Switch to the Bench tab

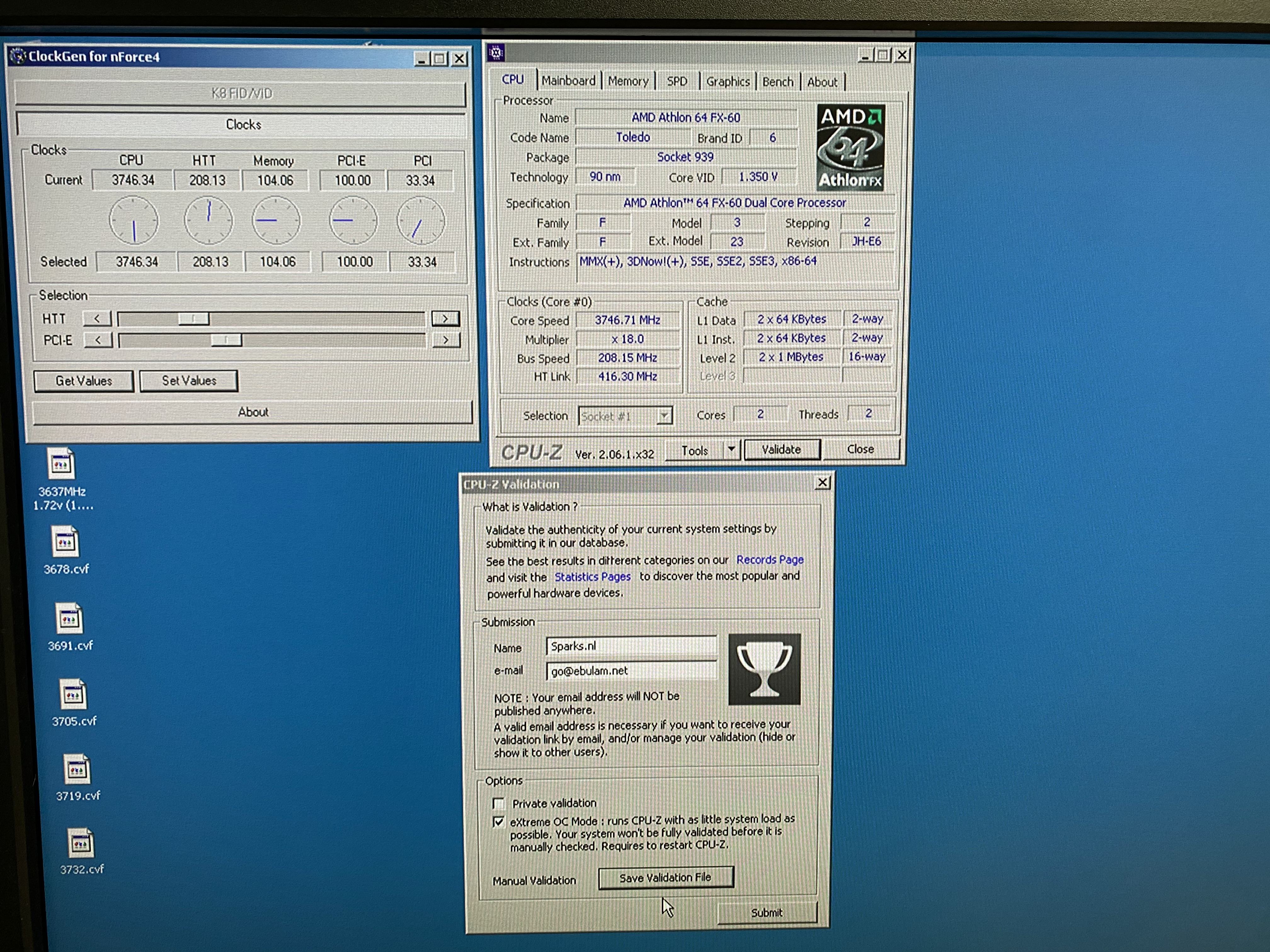pyautogui.click(x=778, y=82)
